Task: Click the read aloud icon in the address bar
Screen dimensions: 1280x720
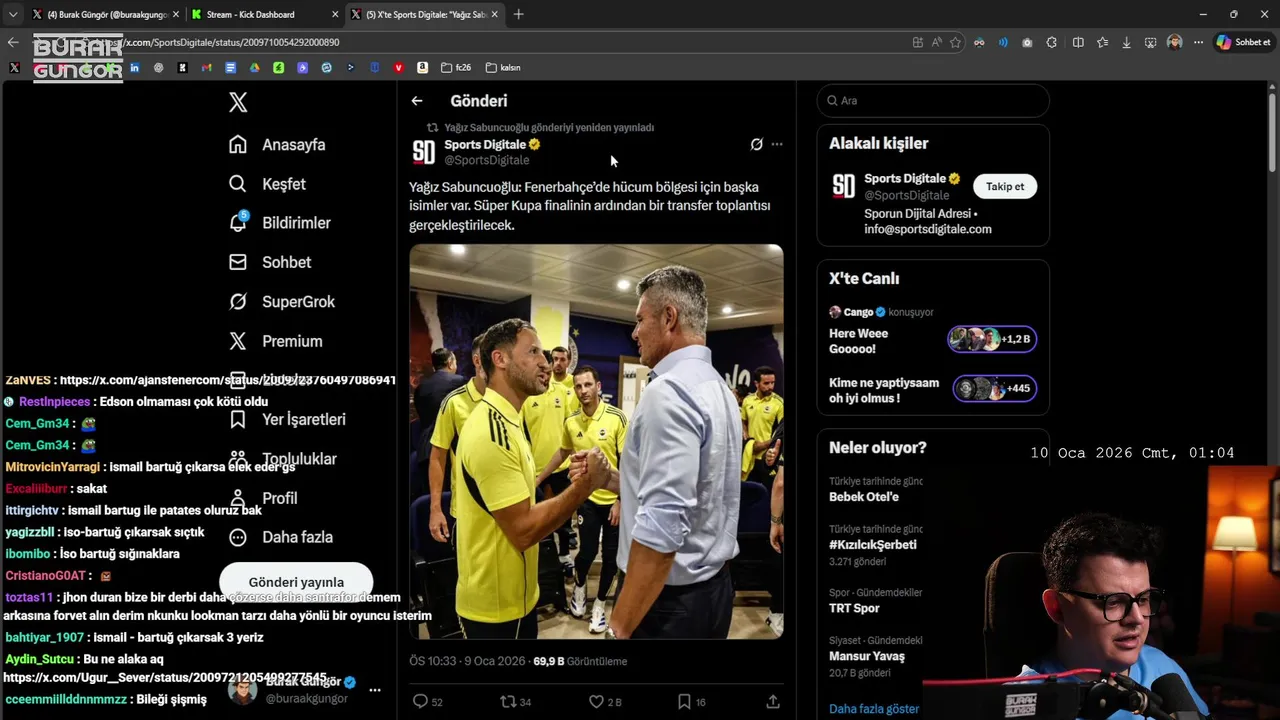Action: (x=937, y=42)
